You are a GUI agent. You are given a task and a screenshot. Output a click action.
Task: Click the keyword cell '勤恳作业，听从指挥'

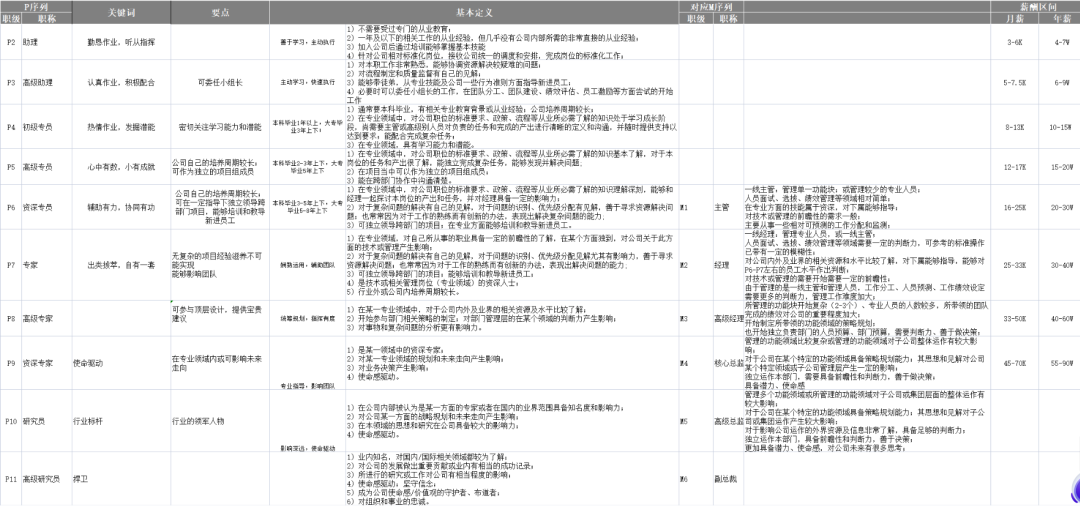point(121,42)
